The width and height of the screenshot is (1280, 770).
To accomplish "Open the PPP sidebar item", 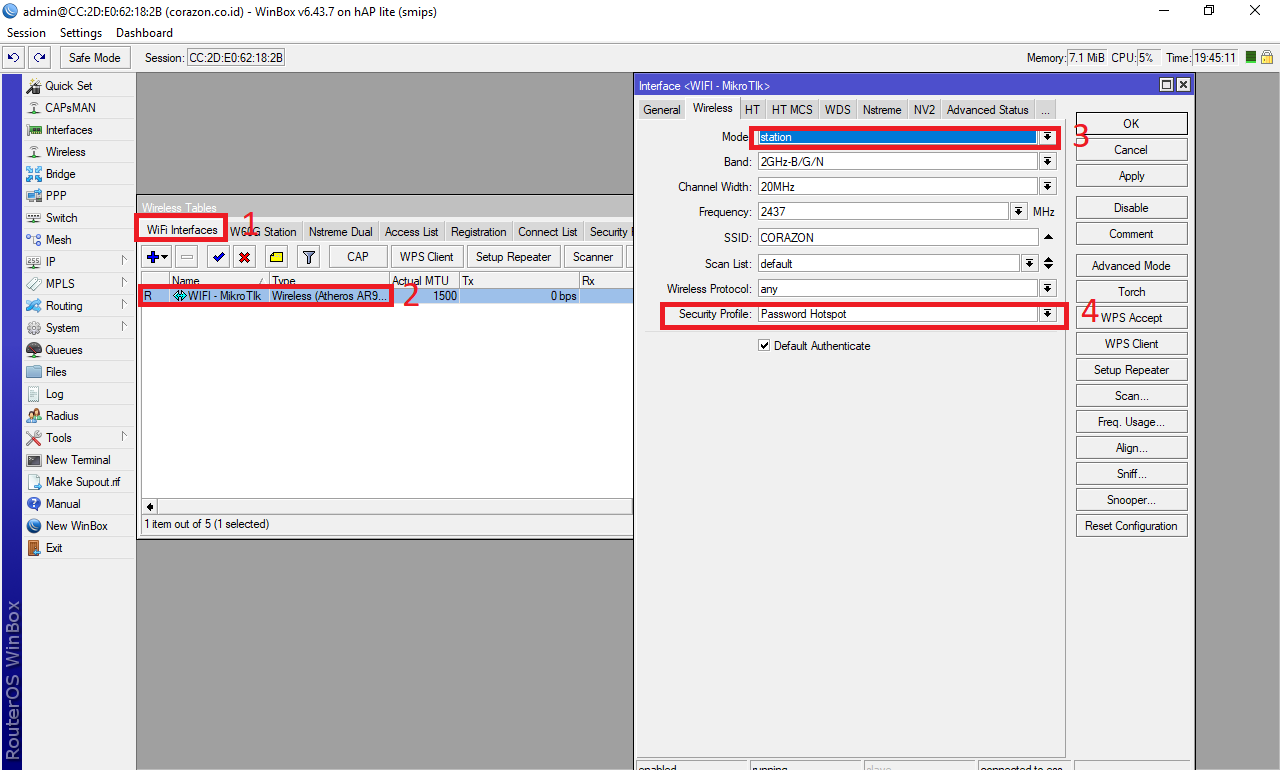I will click(x=56, y=196).
